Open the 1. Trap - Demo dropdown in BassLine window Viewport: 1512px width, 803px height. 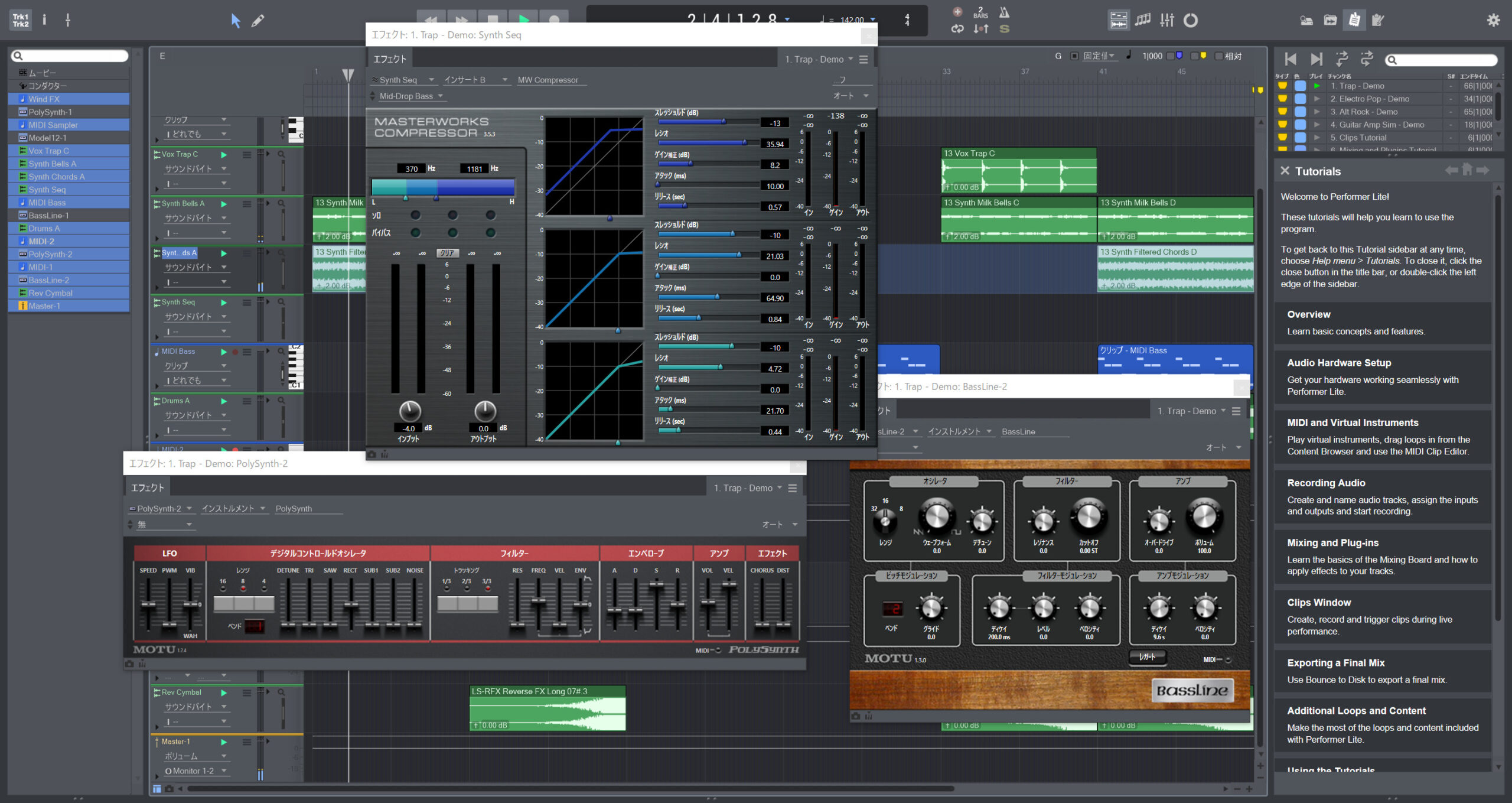click(1192, 411)
